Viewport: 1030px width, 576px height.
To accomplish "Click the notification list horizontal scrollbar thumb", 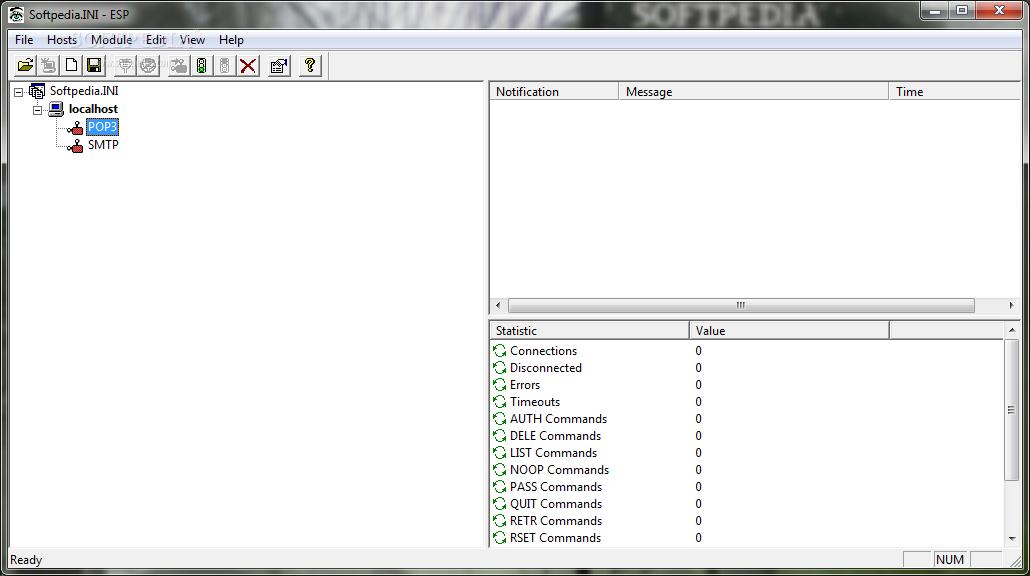I will 741,305.
